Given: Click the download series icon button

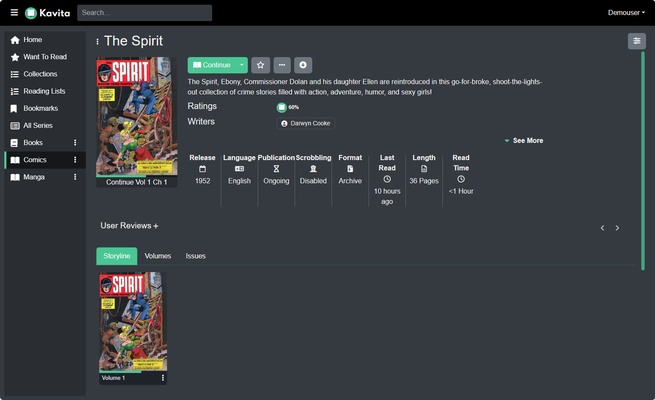Looking at the screenshot, I should coord(303,65).
